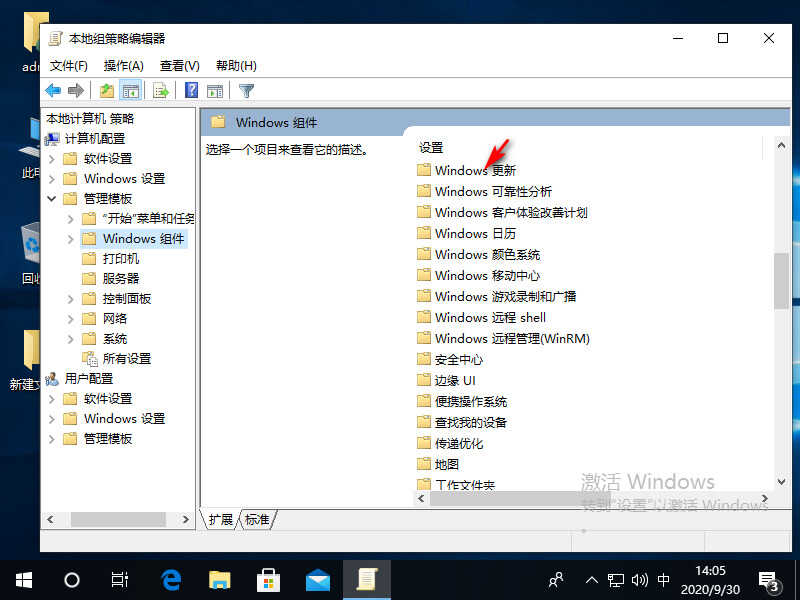Select 服务器 in the tree
Viewport: 800px width, 600px height.
pos(111,279)
